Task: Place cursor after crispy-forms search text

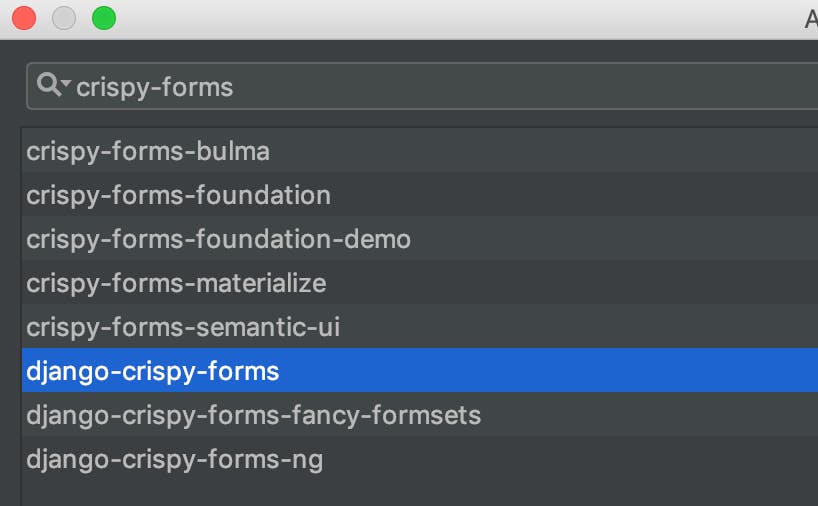Action: tap(235, 87)
